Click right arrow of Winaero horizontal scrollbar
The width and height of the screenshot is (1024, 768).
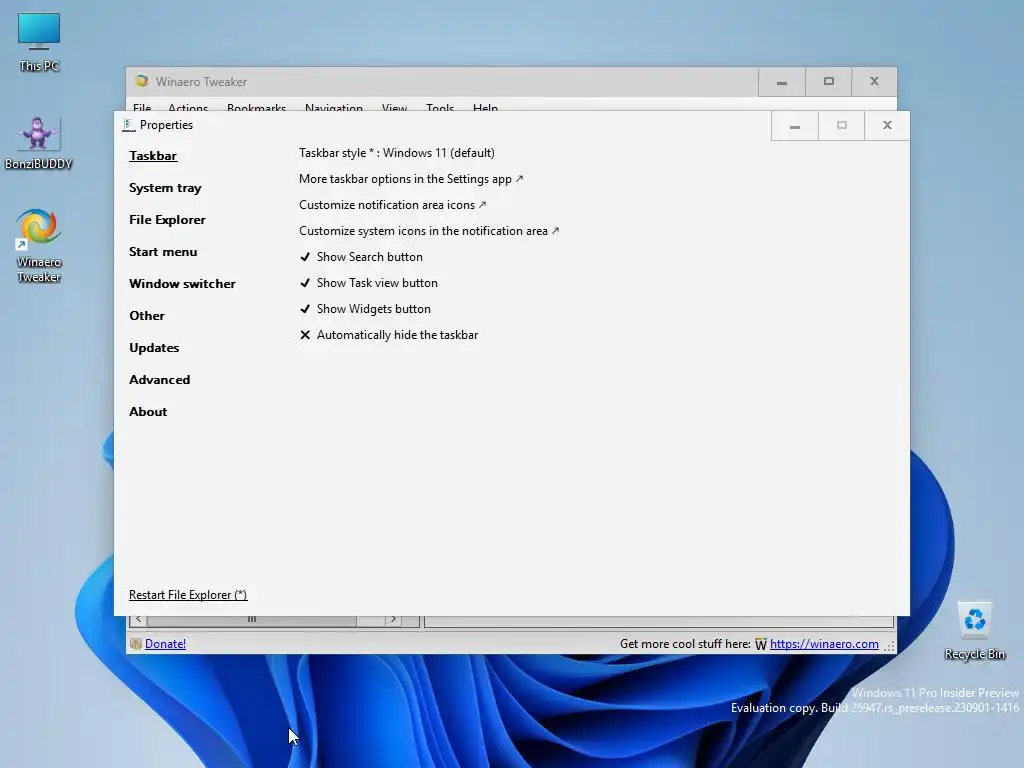click(393, 620)
